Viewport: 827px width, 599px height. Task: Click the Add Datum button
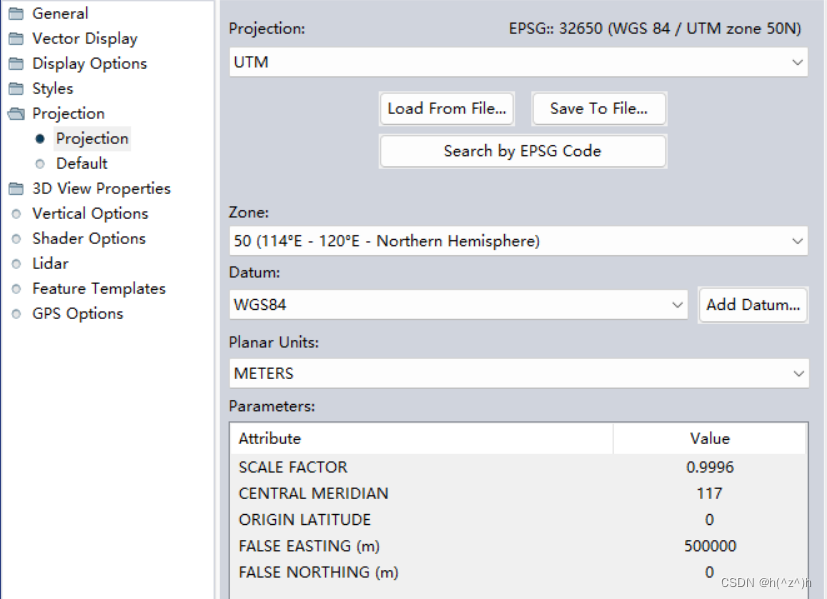[753, 305]
